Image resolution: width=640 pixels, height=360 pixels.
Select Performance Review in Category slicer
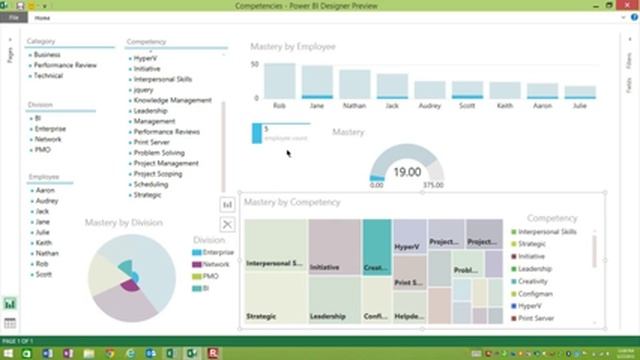click(x=65, y=65)
